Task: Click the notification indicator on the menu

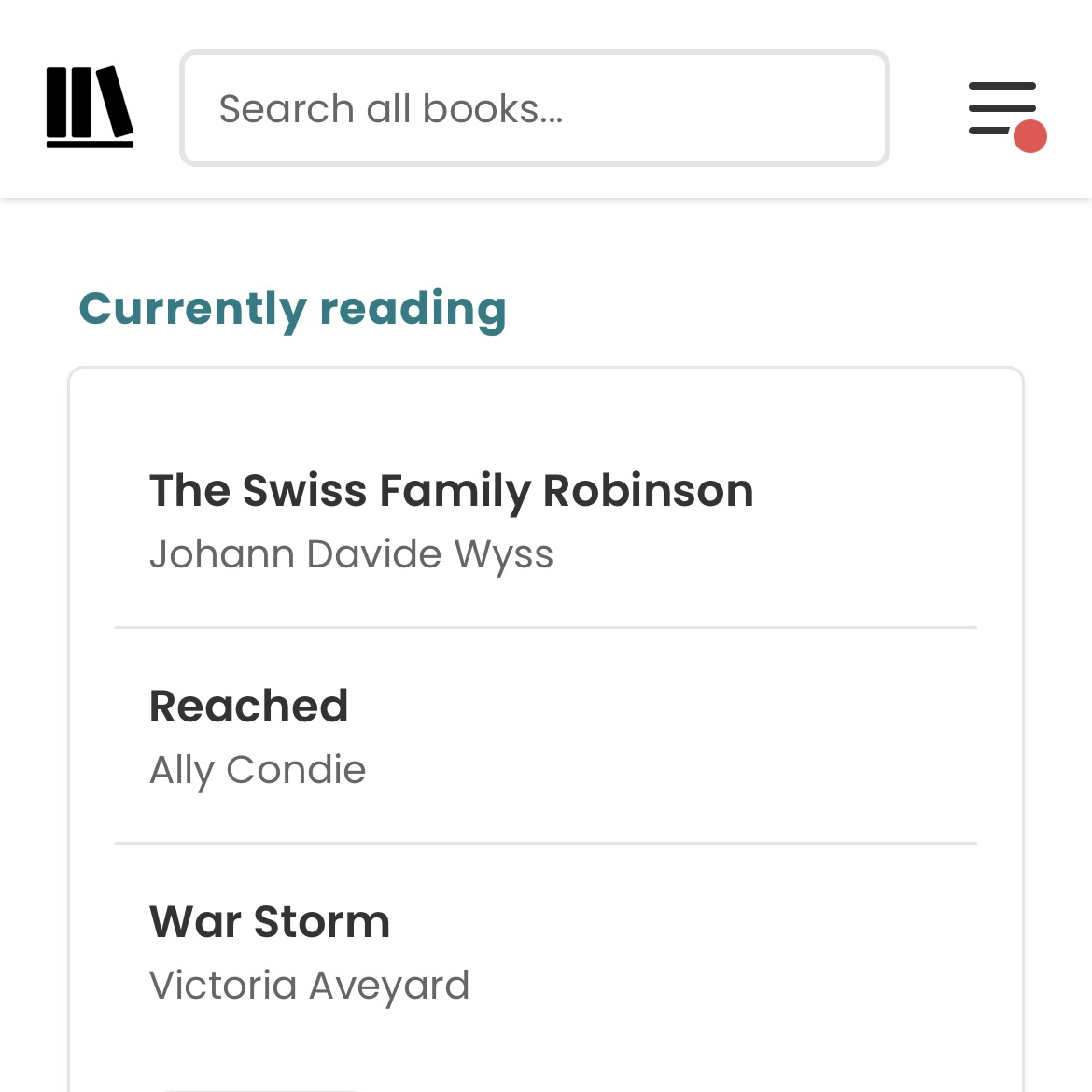Action: 1030,136
